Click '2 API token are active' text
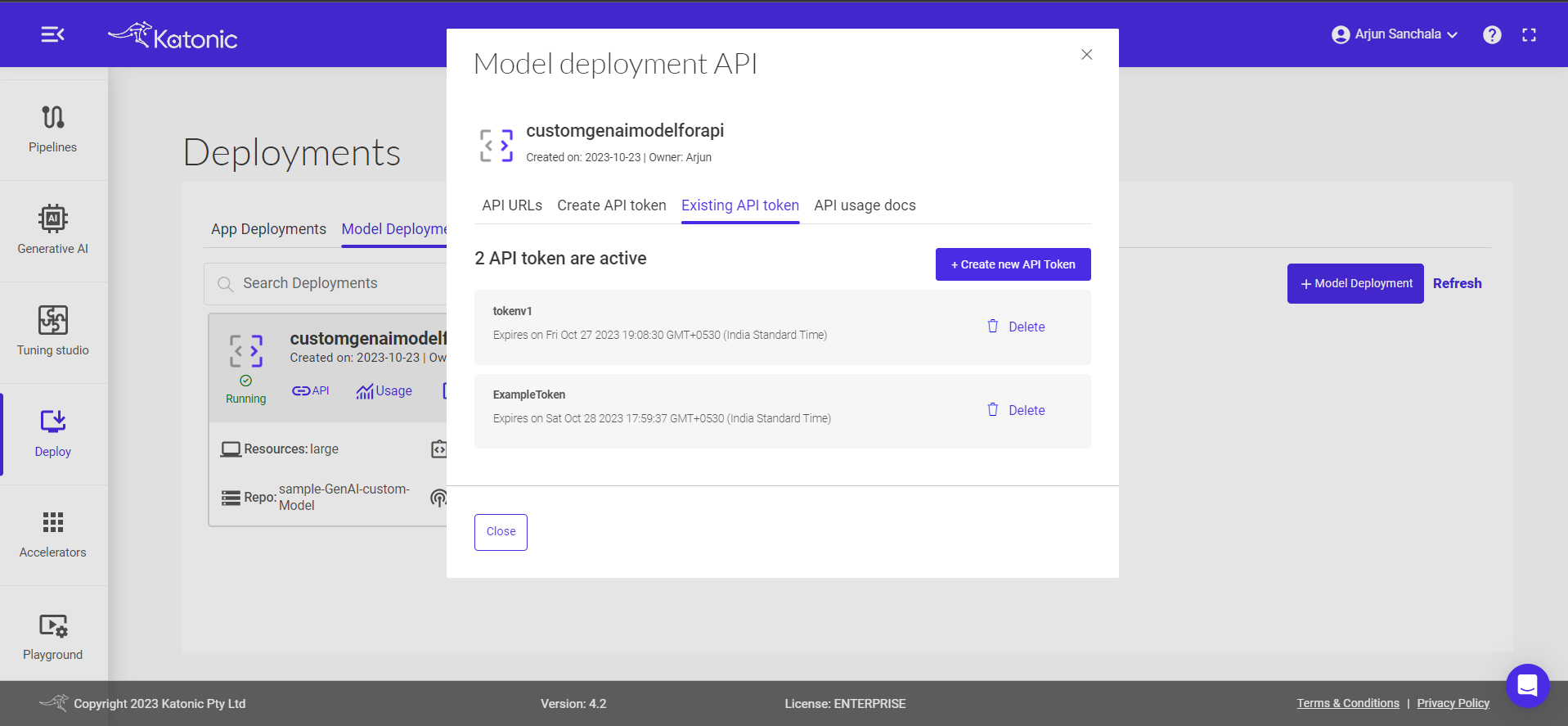The image size is (1568, 726). pyautogui.click(x=560, y=259)
